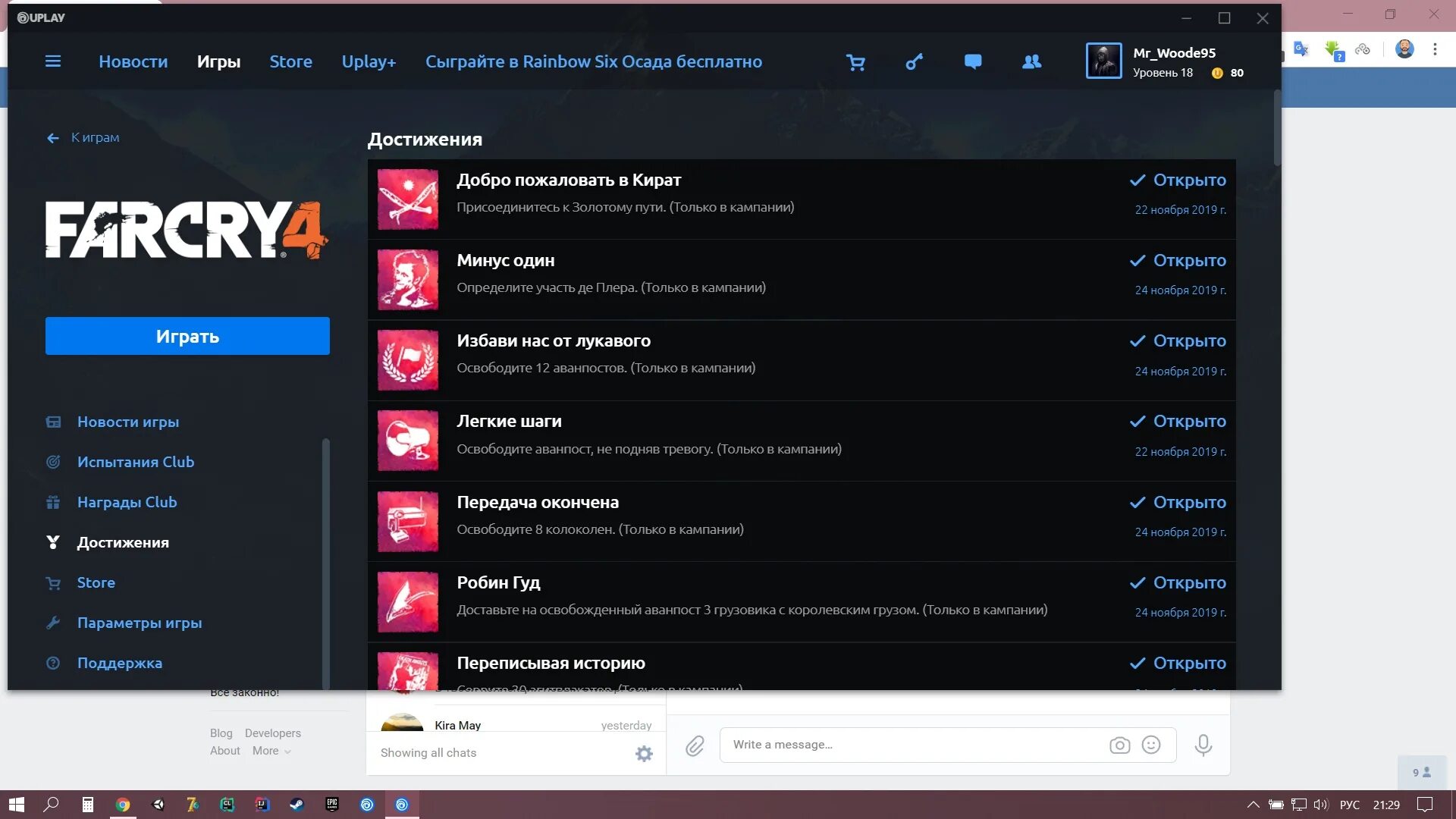The width and height of the screenshot is (1456, 819).
Task: Open the Blog link in browser
Action: [x=221, y=733]
